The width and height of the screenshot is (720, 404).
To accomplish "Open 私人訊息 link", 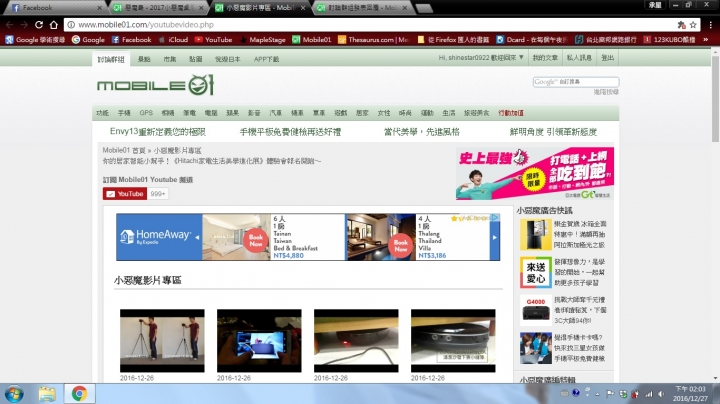I will tap(579, 58).
